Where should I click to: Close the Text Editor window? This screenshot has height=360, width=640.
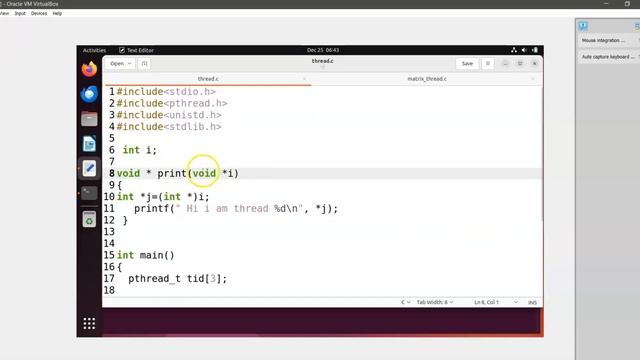(535, 64)
